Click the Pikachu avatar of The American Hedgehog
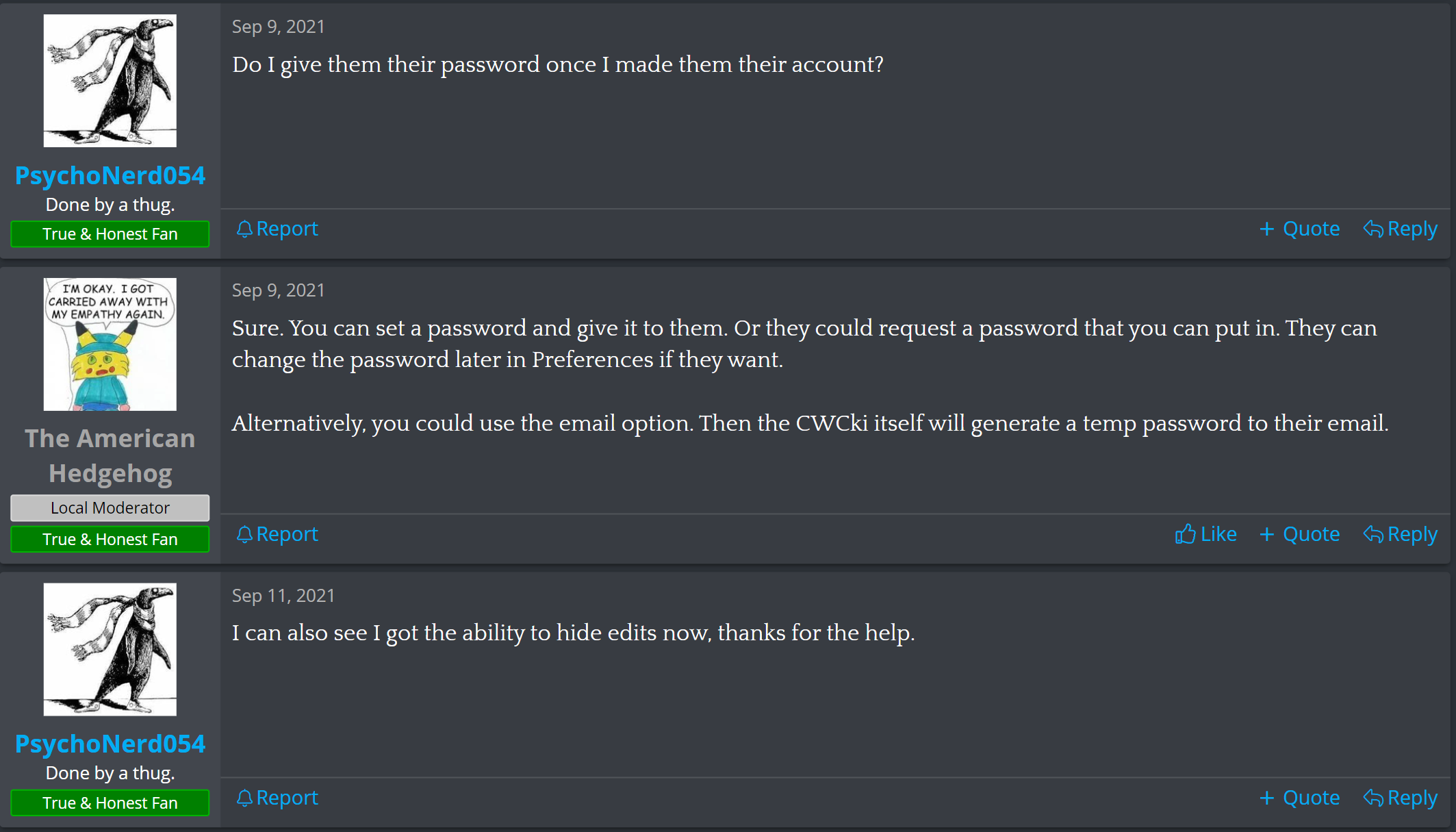 click(110, 344)
